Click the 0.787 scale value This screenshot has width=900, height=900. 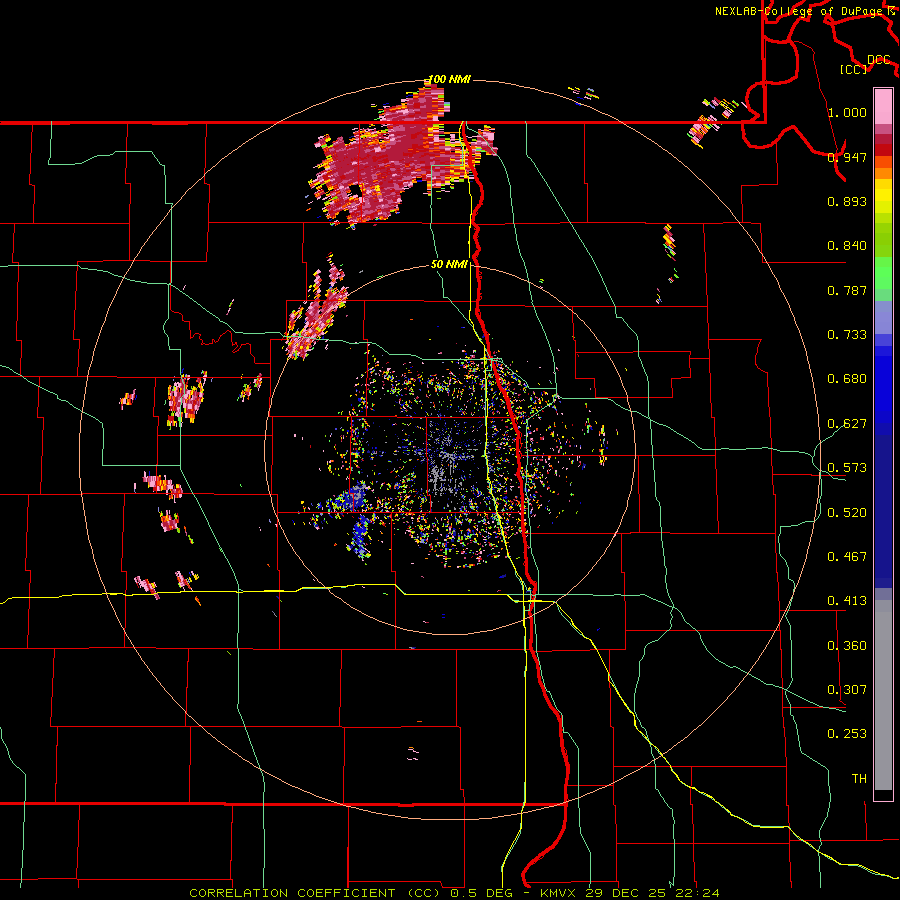847,290
